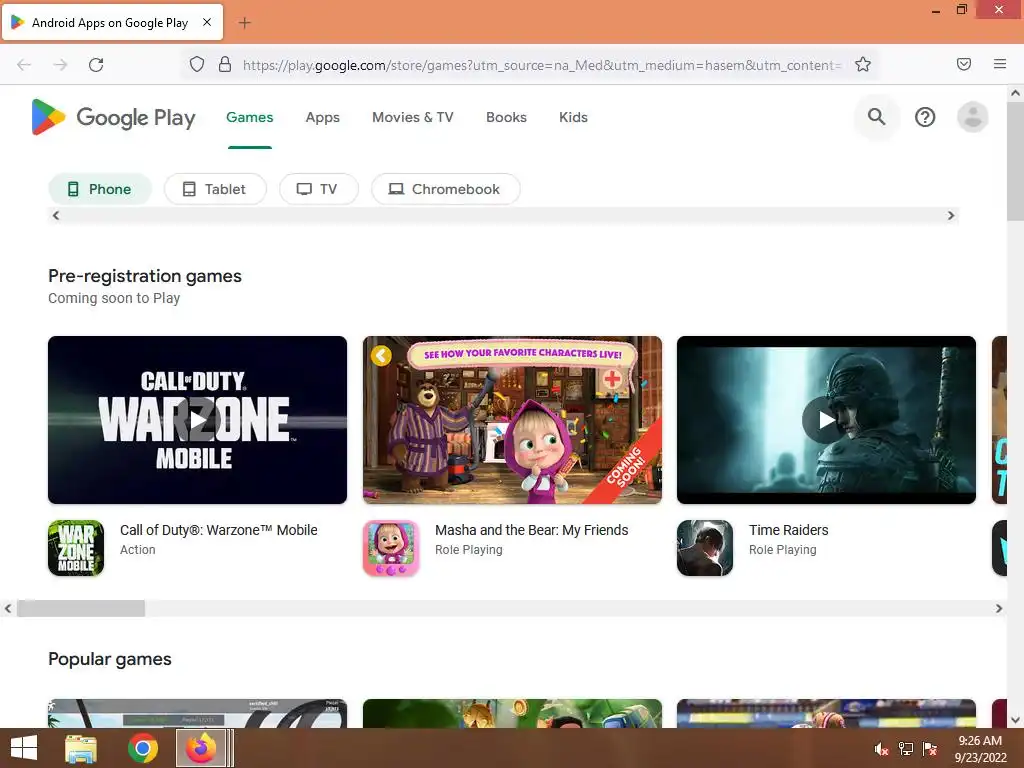Close the Android Apps on Google Play tab
This screenshot has height=768, width=1024.
pyautogui.click(x=207, y=22)
